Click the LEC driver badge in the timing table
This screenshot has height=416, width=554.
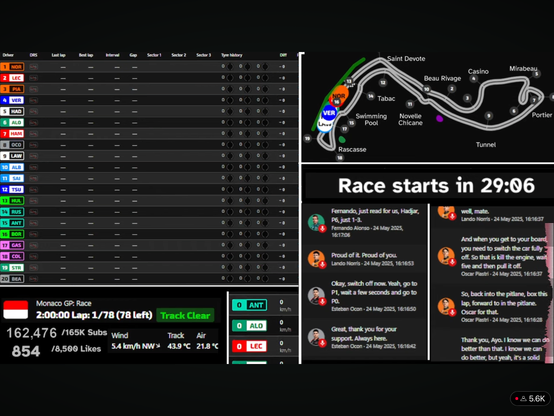(x=12, y=78)
